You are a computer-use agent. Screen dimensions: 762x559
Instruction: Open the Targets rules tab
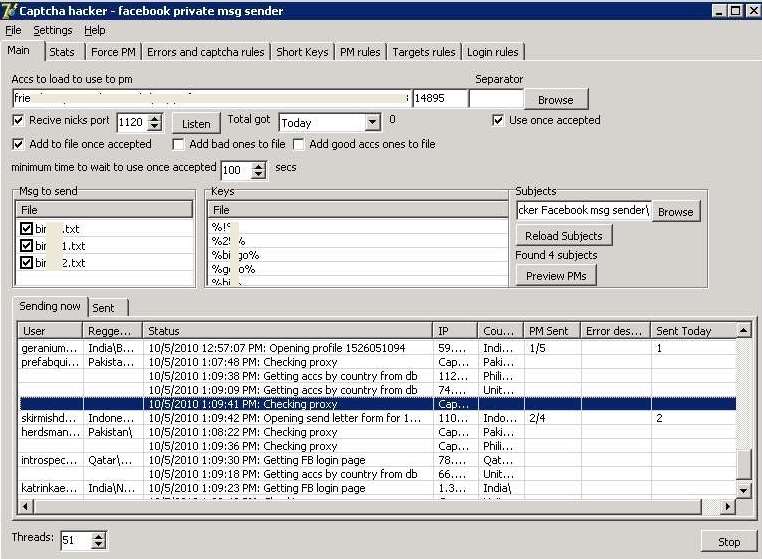[424, 52]
